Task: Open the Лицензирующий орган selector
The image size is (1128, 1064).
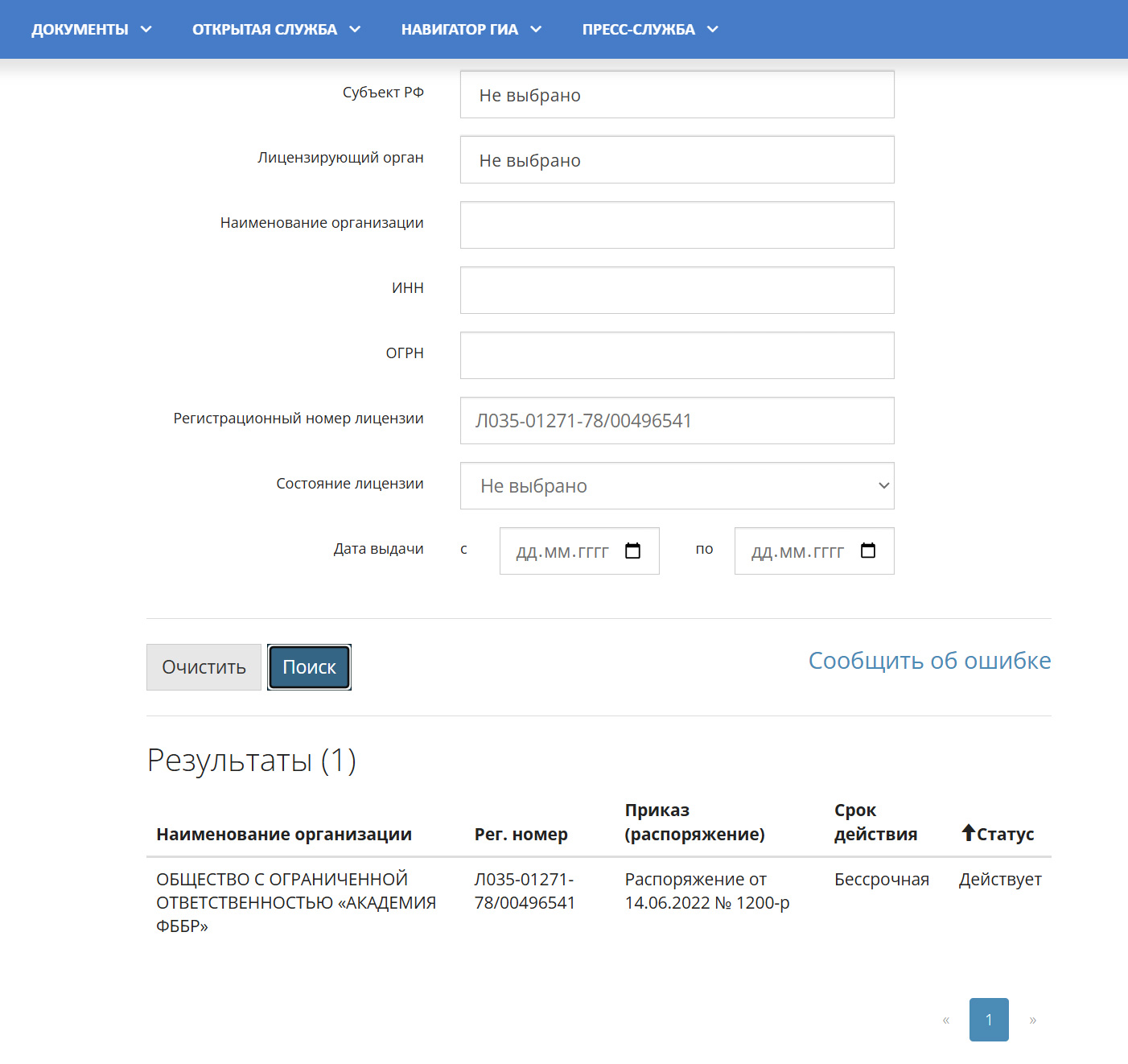Action: pyautogui.click(x=677, y=160)
